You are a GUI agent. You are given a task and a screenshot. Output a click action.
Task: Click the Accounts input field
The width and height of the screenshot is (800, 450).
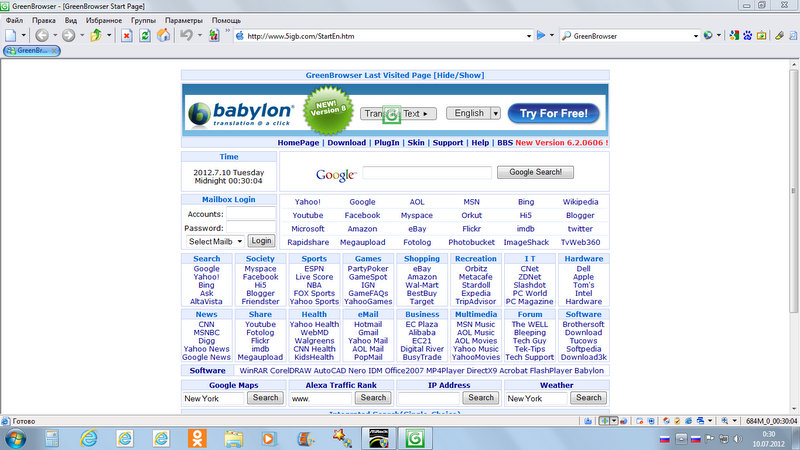point(251,214)
